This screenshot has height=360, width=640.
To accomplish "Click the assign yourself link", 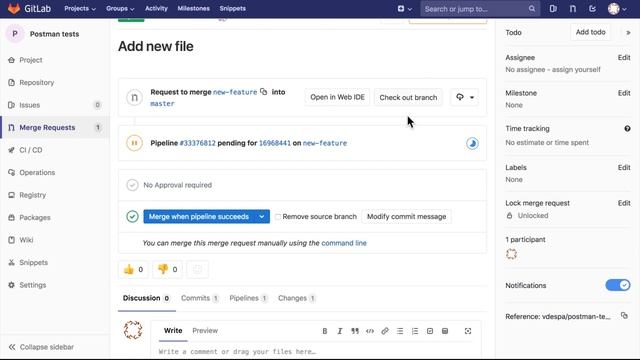I will tap(576, 69).
